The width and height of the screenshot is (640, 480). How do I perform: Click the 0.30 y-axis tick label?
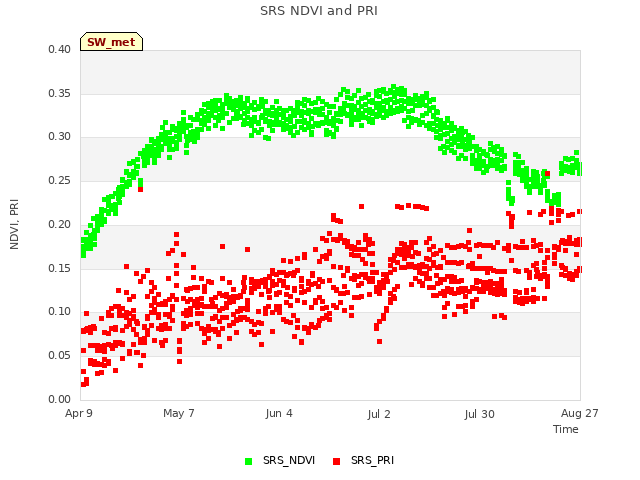coord(59,137)
